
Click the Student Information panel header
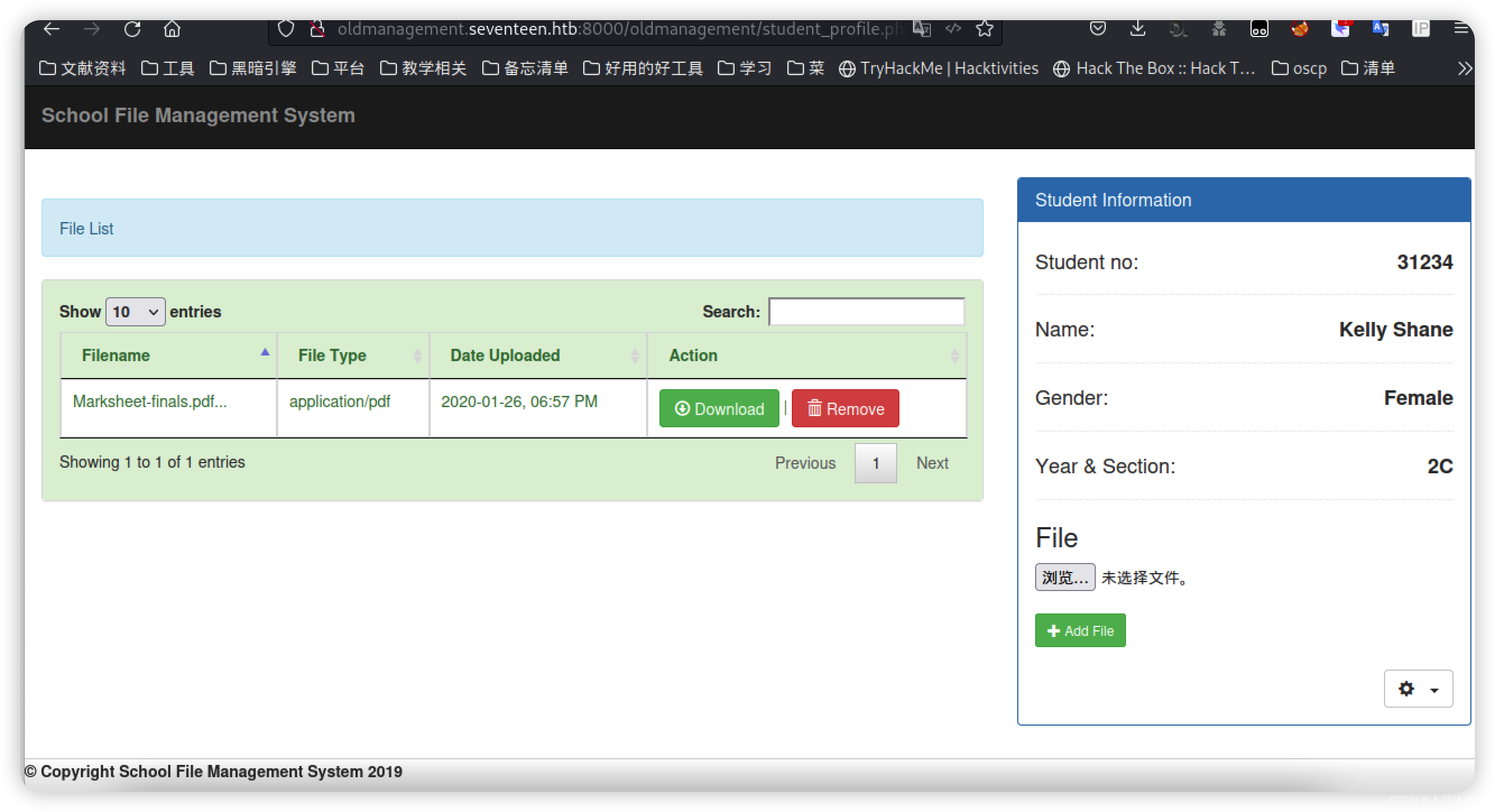point(1242,200)
